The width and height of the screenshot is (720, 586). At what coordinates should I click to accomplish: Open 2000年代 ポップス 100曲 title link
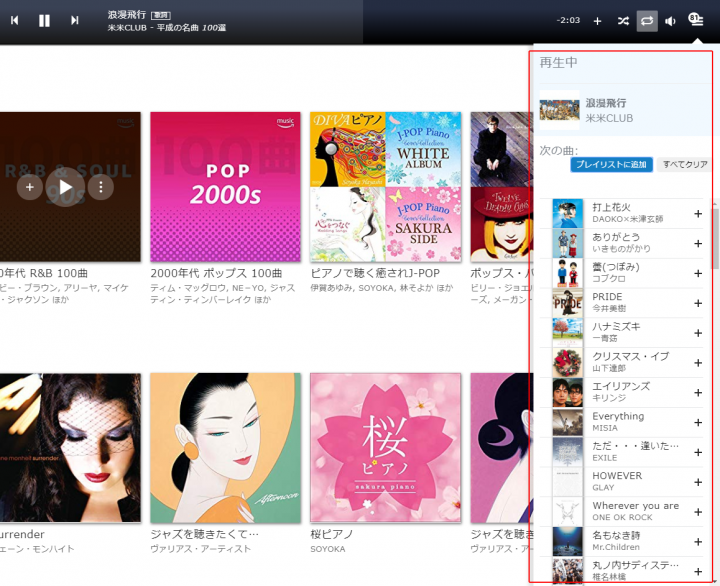[216, 273]
